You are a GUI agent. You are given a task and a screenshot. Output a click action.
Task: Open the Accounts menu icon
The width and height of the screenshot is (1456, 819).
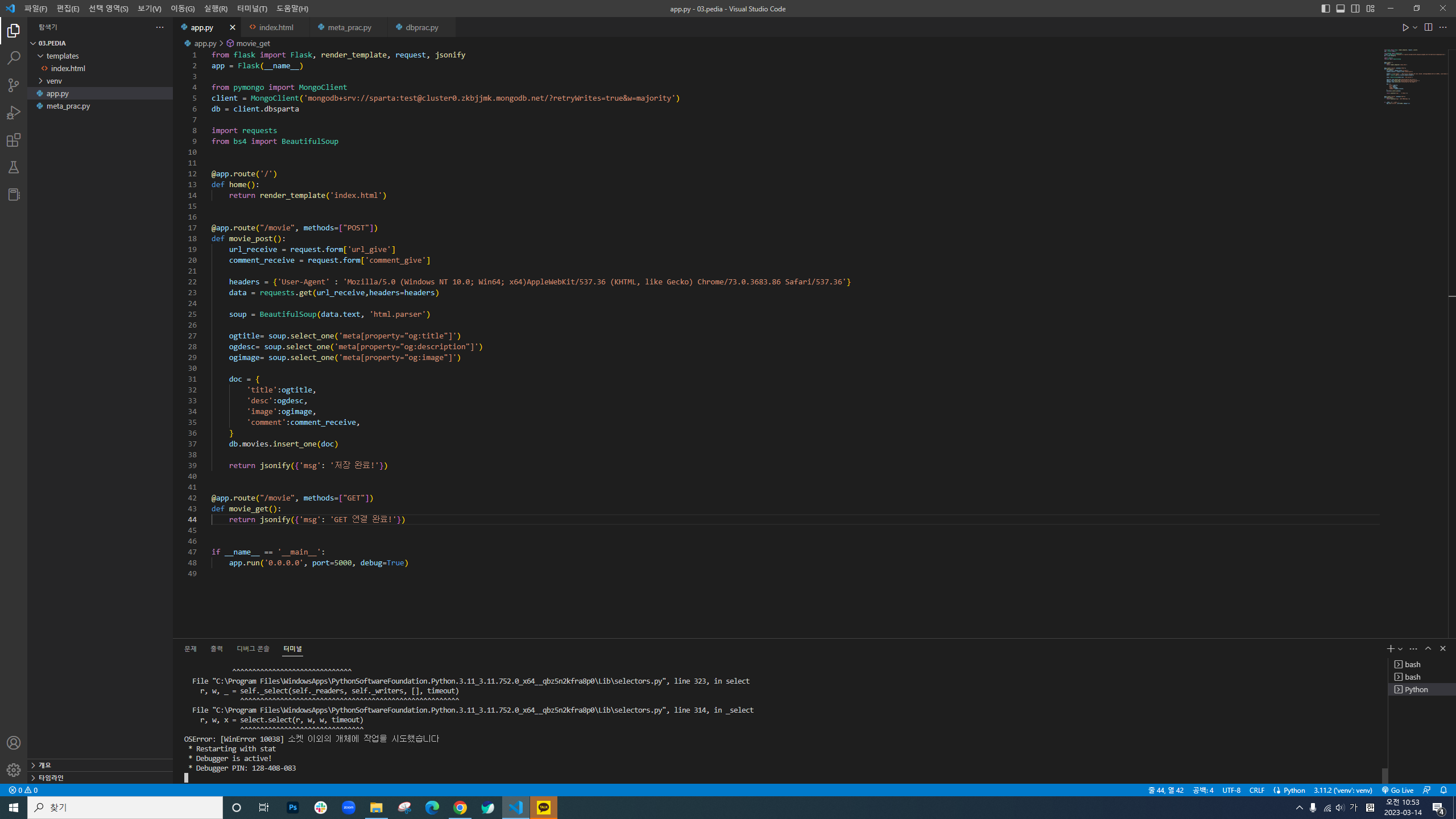(14, 743)
